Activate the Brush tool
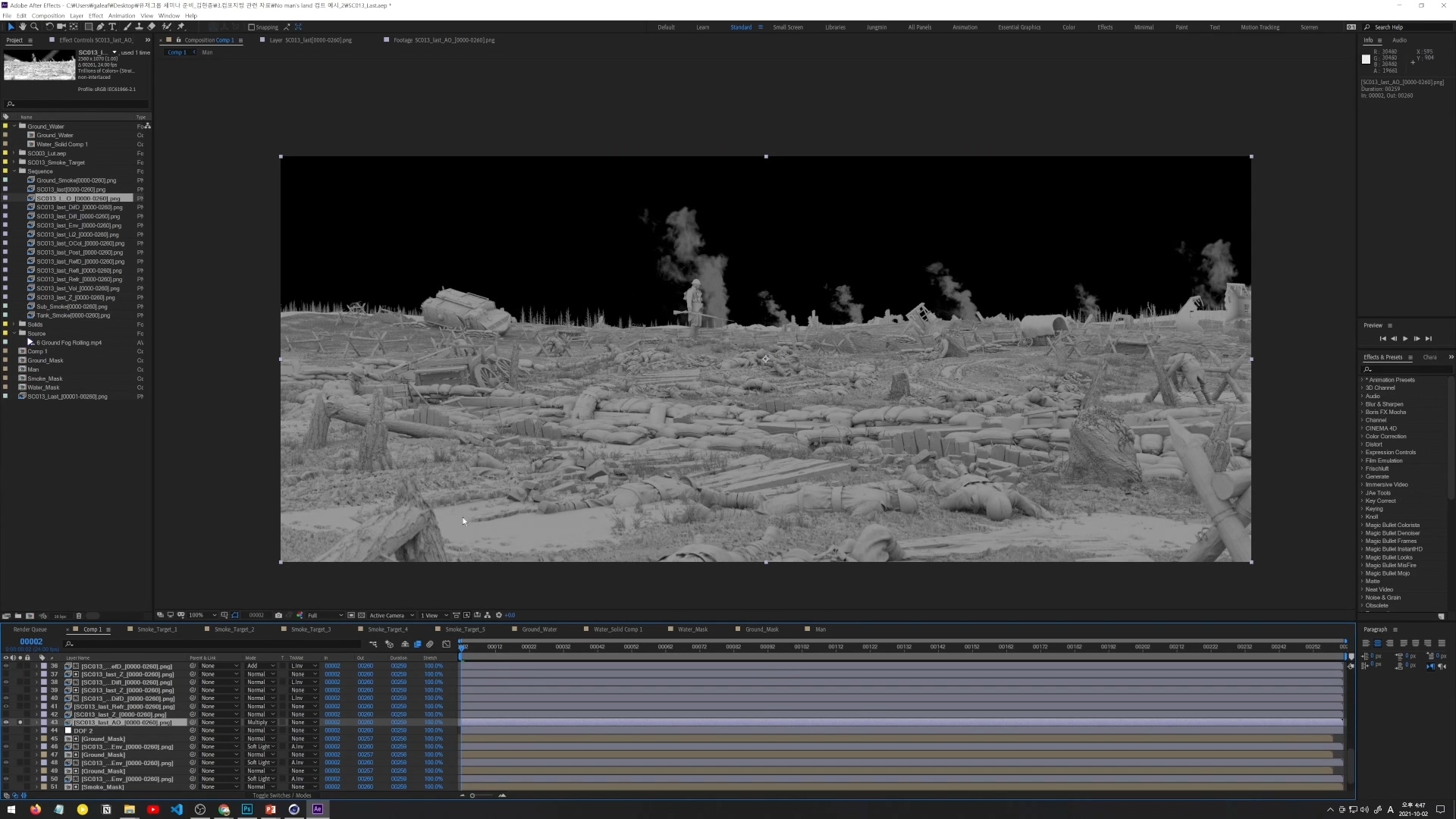 coord(128,27)
